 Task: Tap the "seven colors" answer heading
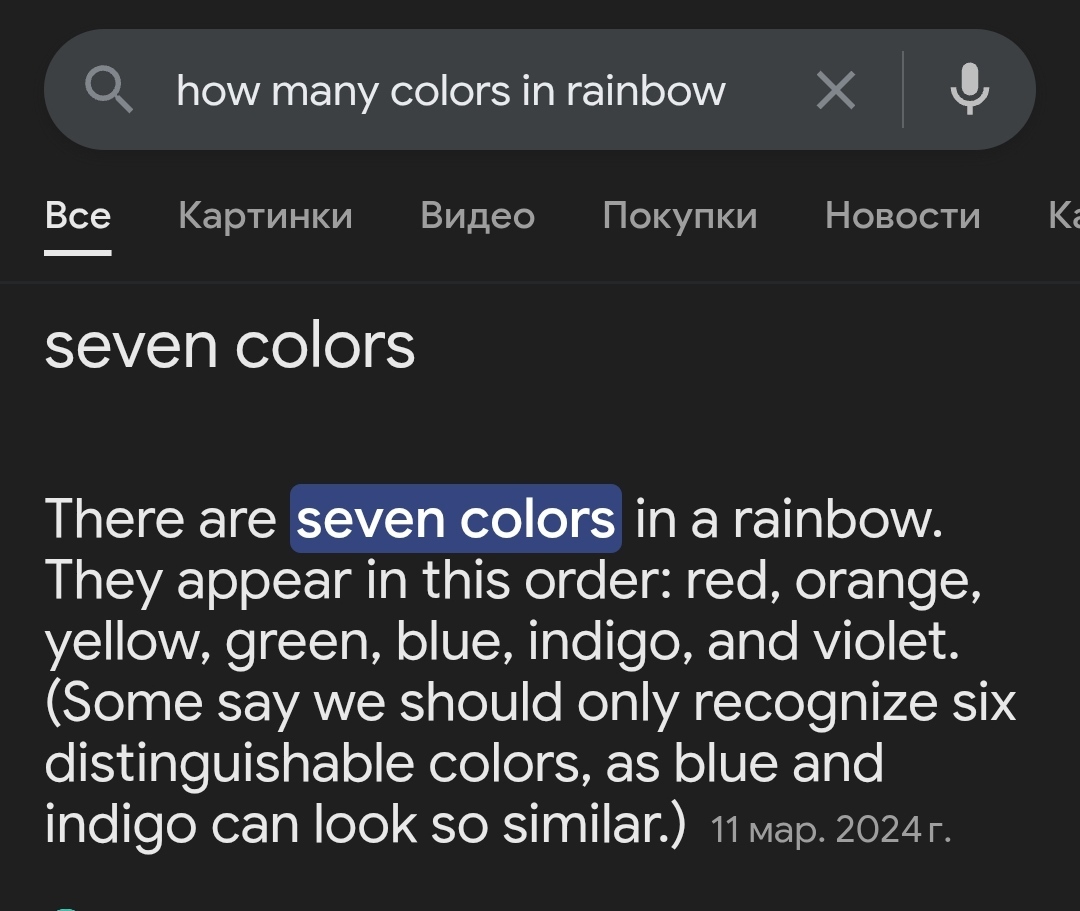(x=230, y=346)
